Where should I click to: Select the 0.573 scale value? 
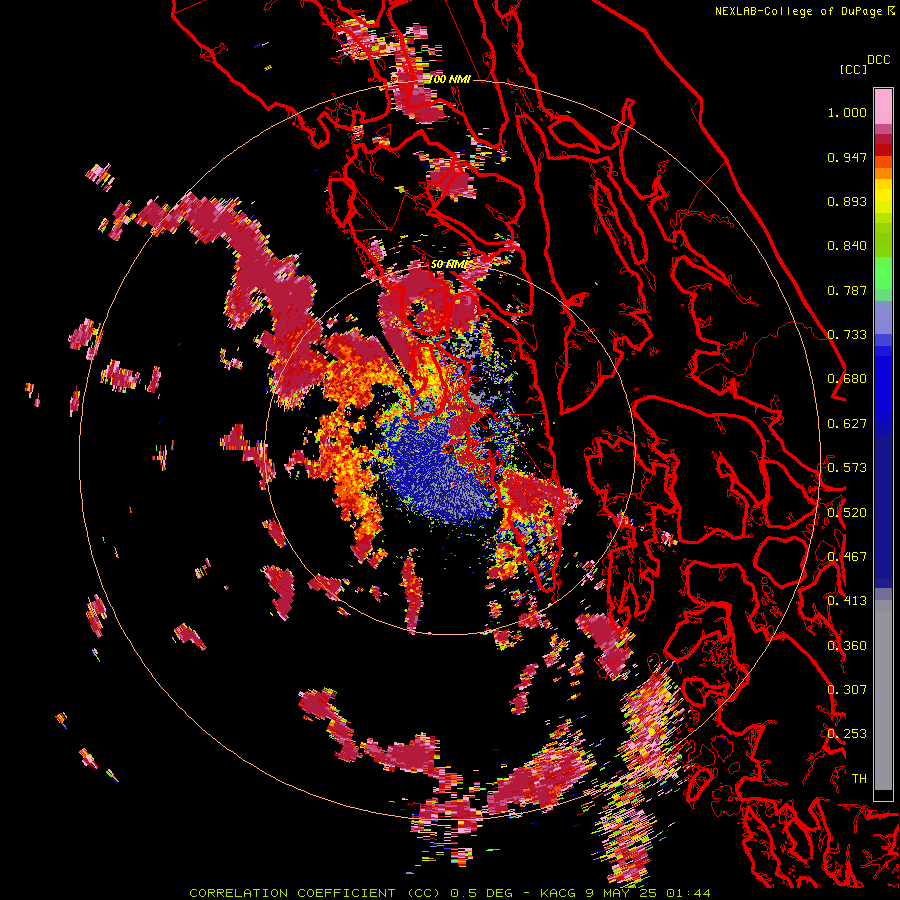pyautogui.click(x=847, y=468)
